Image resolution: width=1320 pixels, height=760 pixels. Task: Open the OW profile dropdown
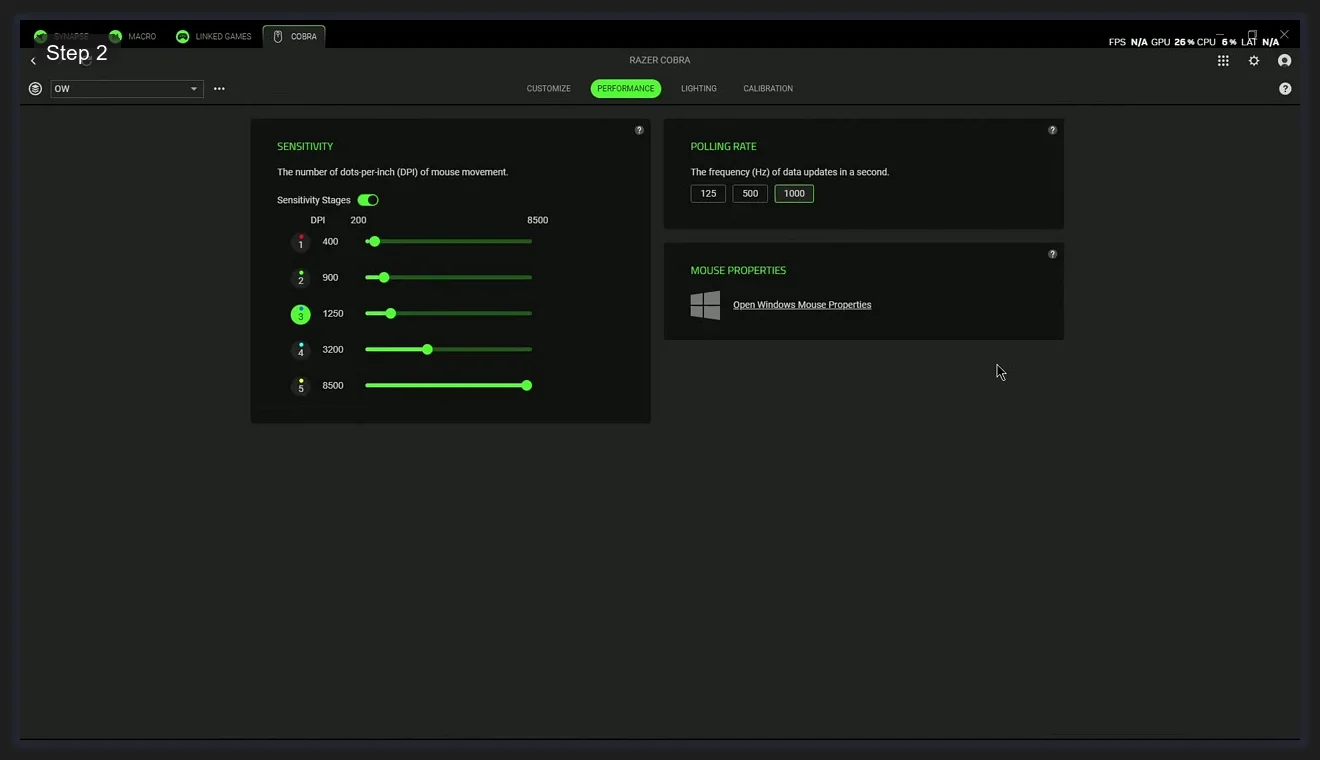click(126, 88)
